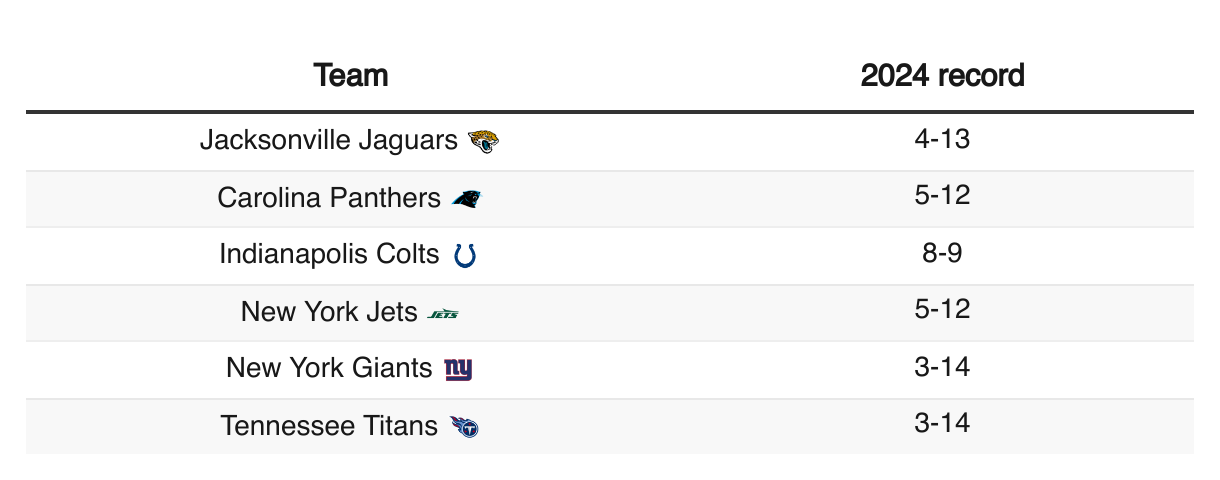
Task: Select the Jets 5-12 record cell
Action: tap(942, 310)
